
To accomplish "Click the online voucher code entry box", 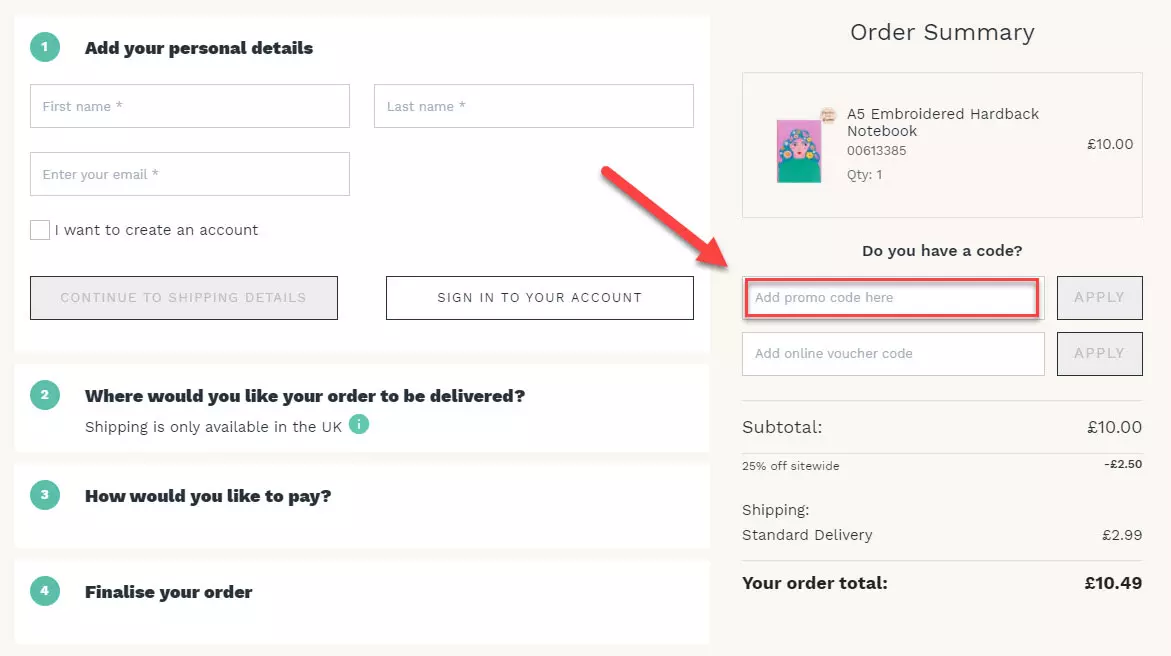I will click(892, 353).
